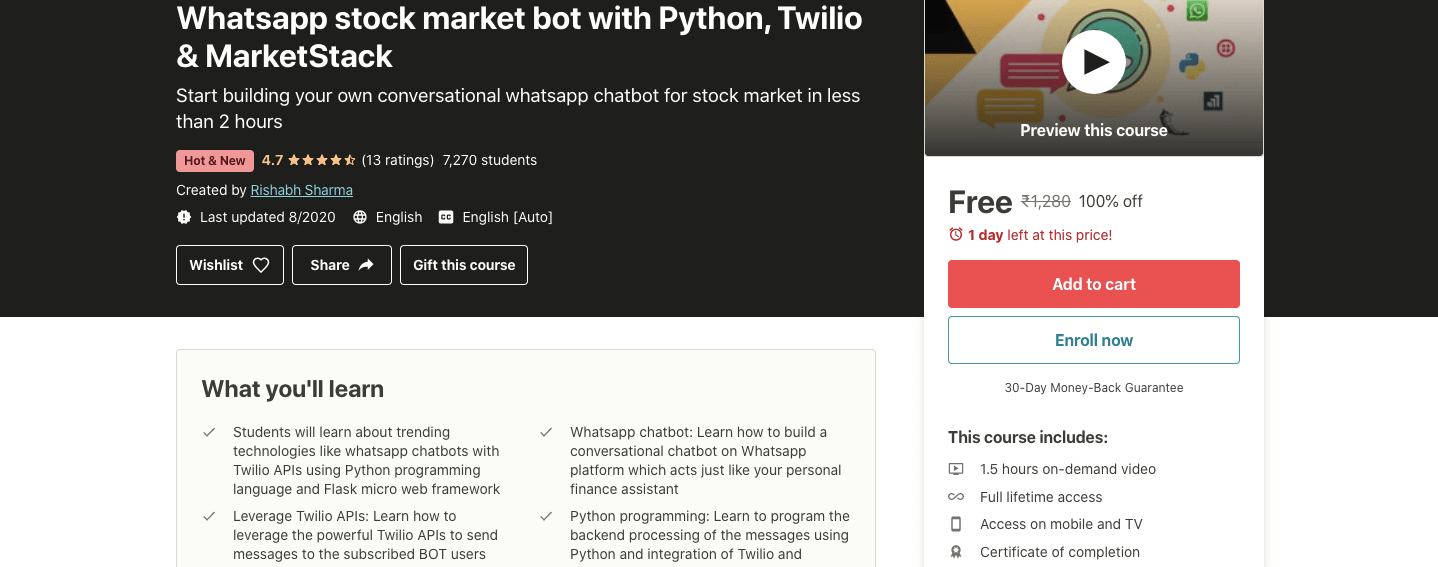This screenshot has height=567, width=1438.
Task: Click the 1.5 hours on-demand video text
Action: (1067, 469)
